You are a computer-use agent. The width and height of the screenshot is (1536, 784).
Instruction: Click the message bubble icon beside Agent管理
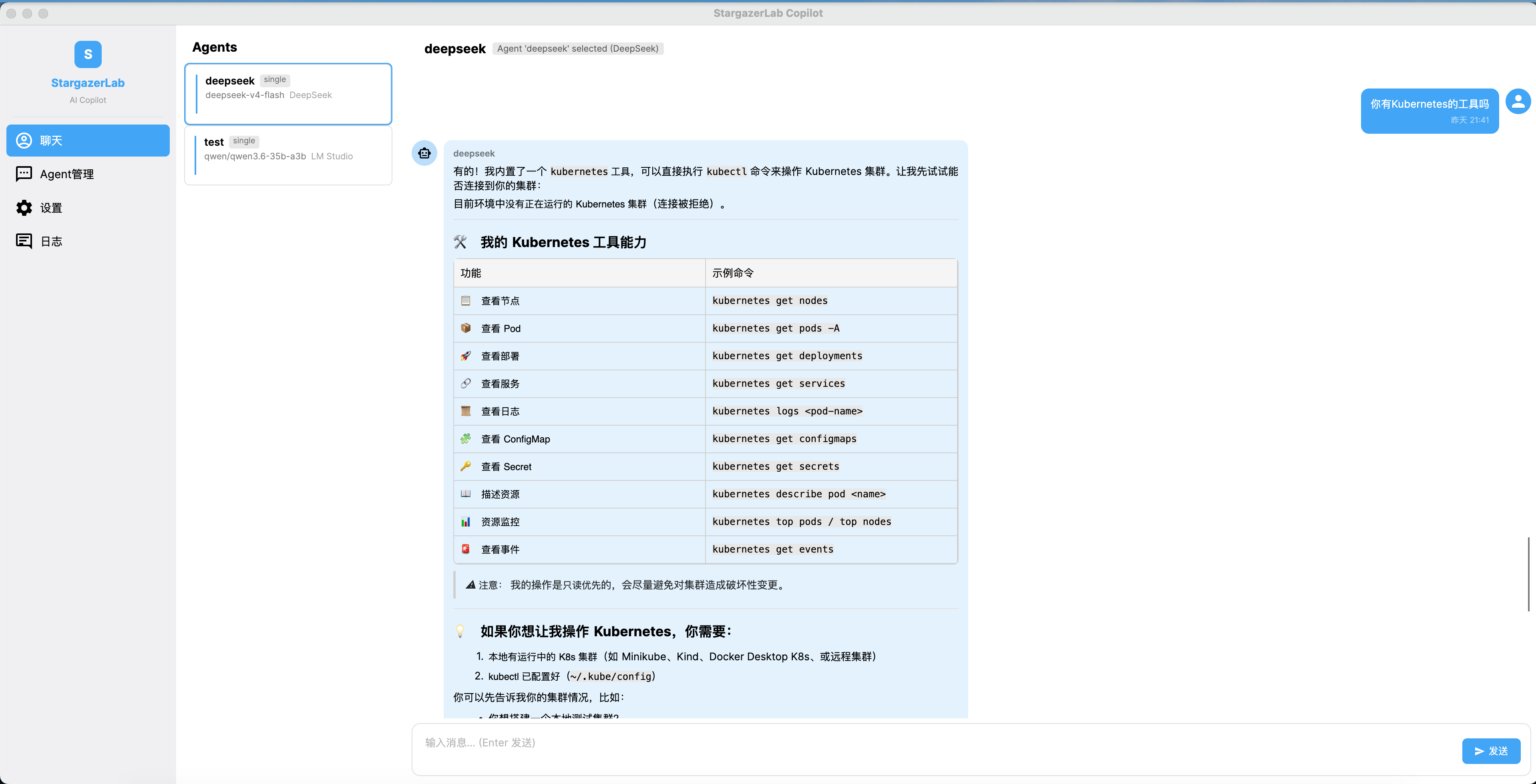point(24,174)
